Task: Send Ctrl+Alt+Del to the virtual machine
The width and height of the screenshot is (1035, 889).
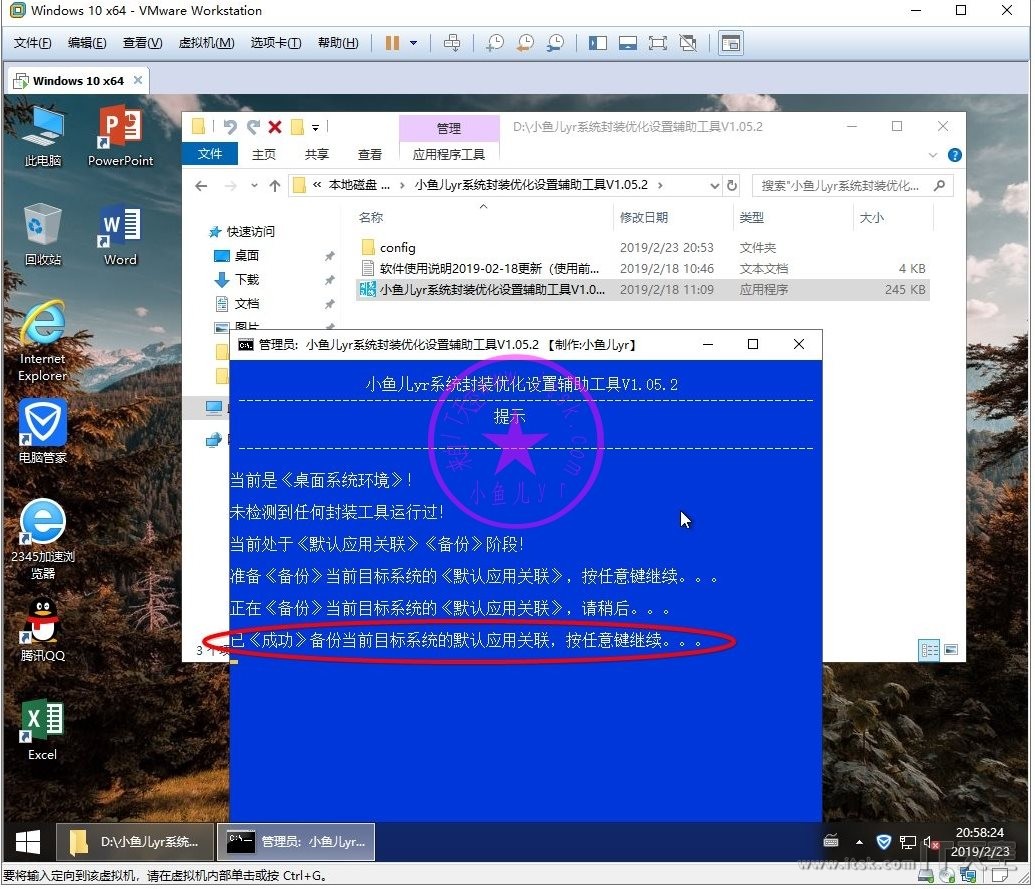Action: 452,43
